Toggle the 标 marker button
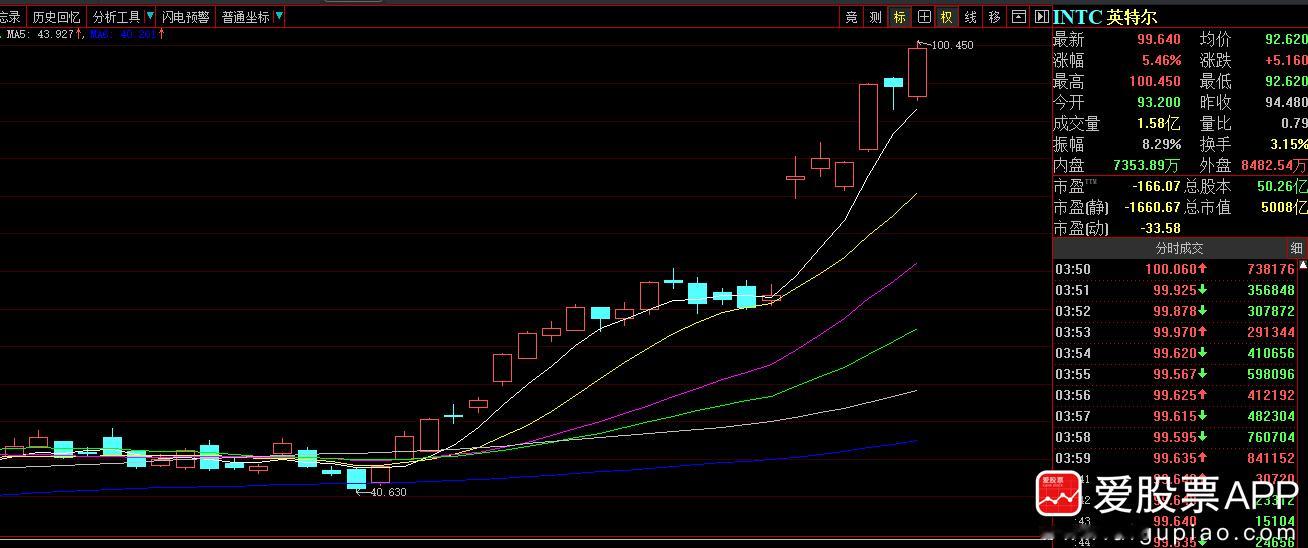 899,17
